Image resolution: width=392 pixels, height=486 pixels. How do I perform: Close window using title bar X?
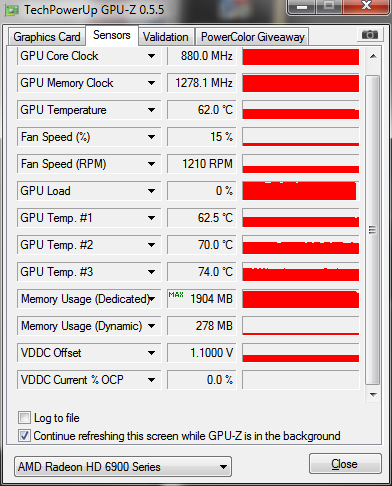pyautogui.click(x=367, y=6)
